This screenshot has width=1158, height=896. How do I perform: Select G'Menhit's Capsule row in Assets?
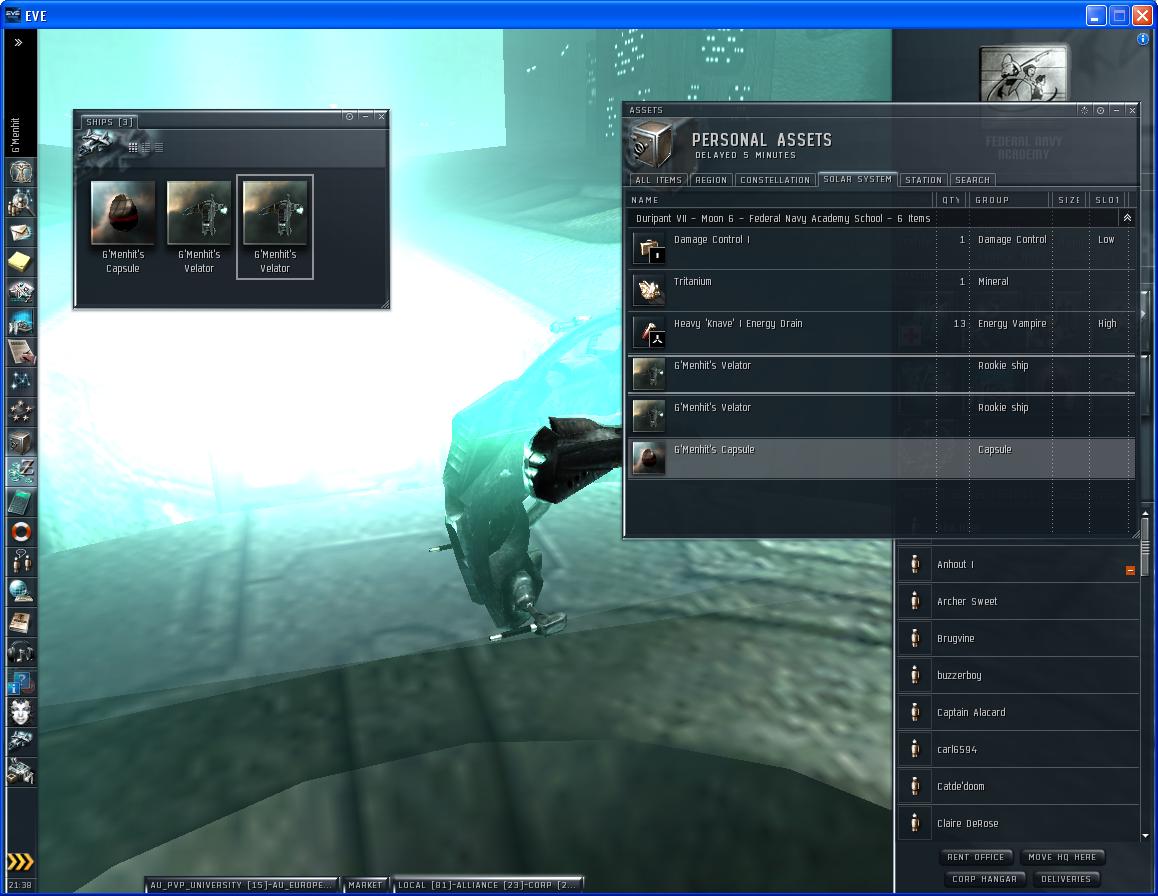coord(881,459)
